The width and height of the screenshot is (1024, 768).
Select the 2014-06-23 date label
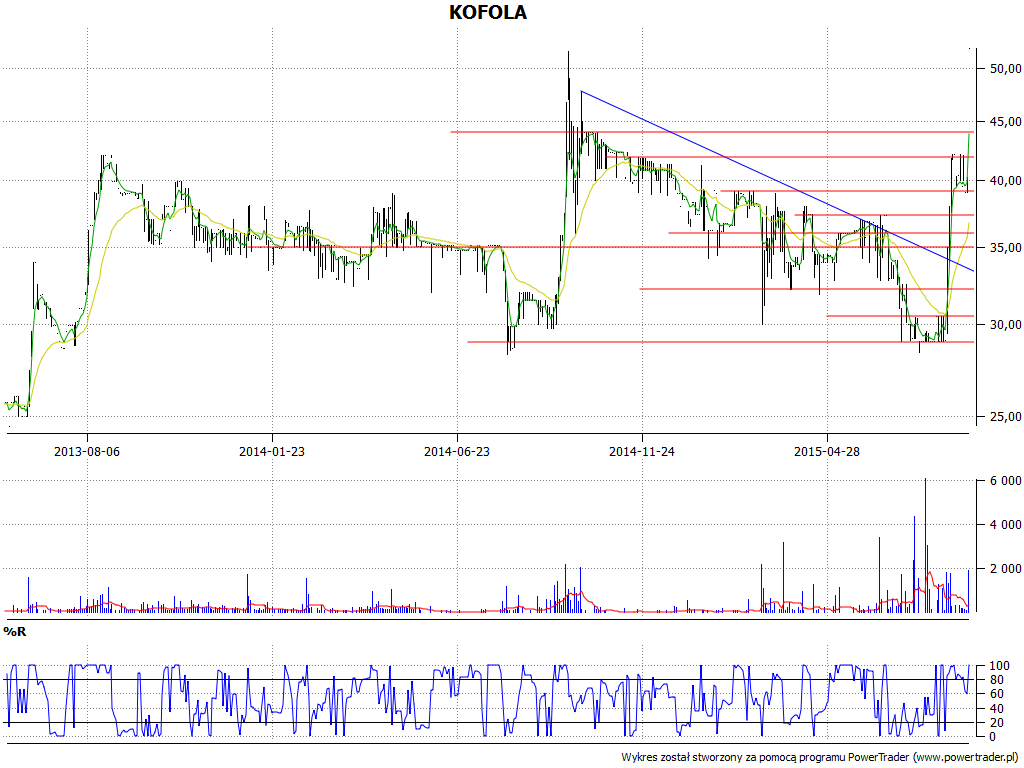457,451
